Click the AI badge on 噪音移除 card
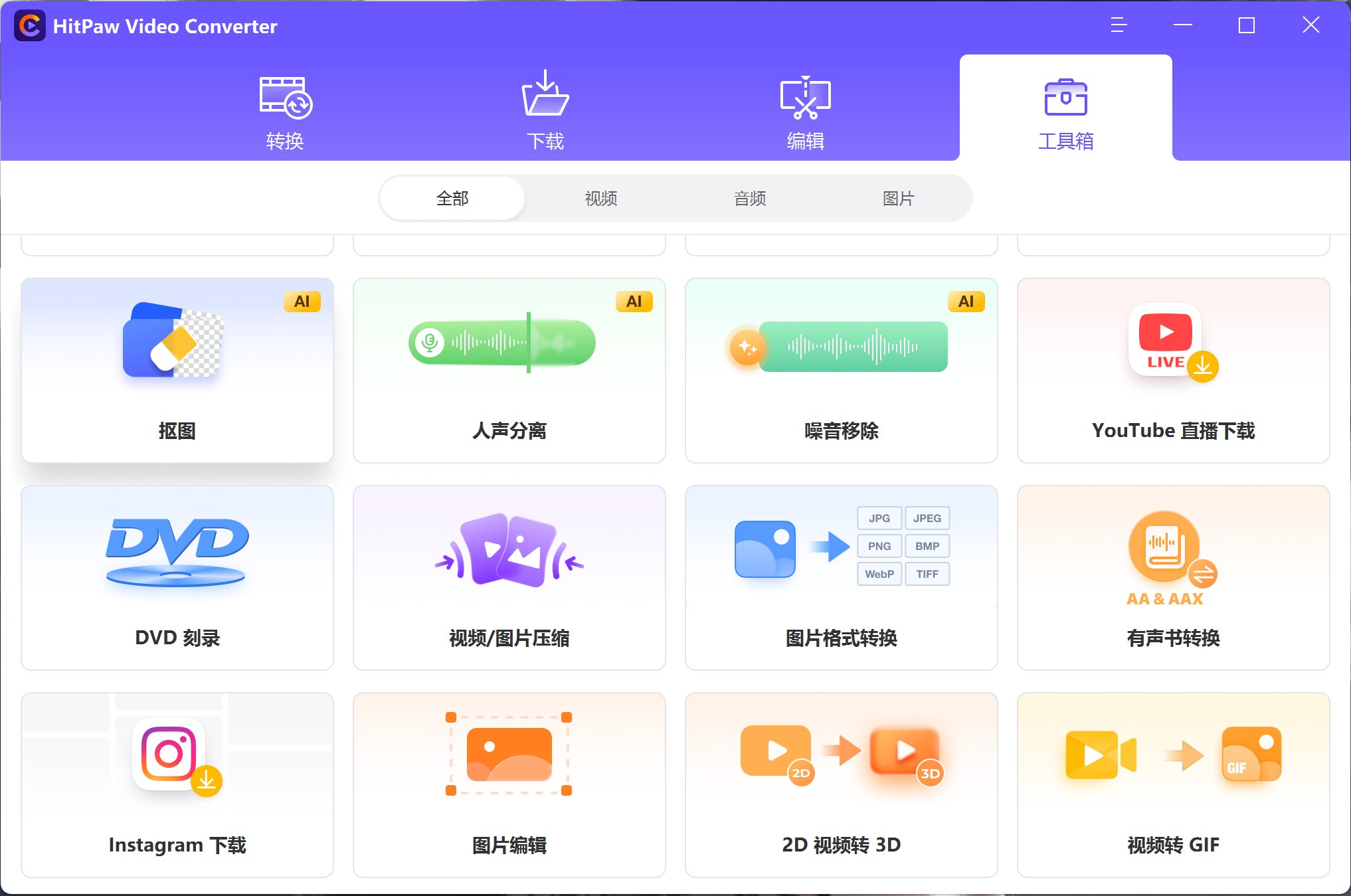Viewport: 1351px width, 896px height. [966, 302]
